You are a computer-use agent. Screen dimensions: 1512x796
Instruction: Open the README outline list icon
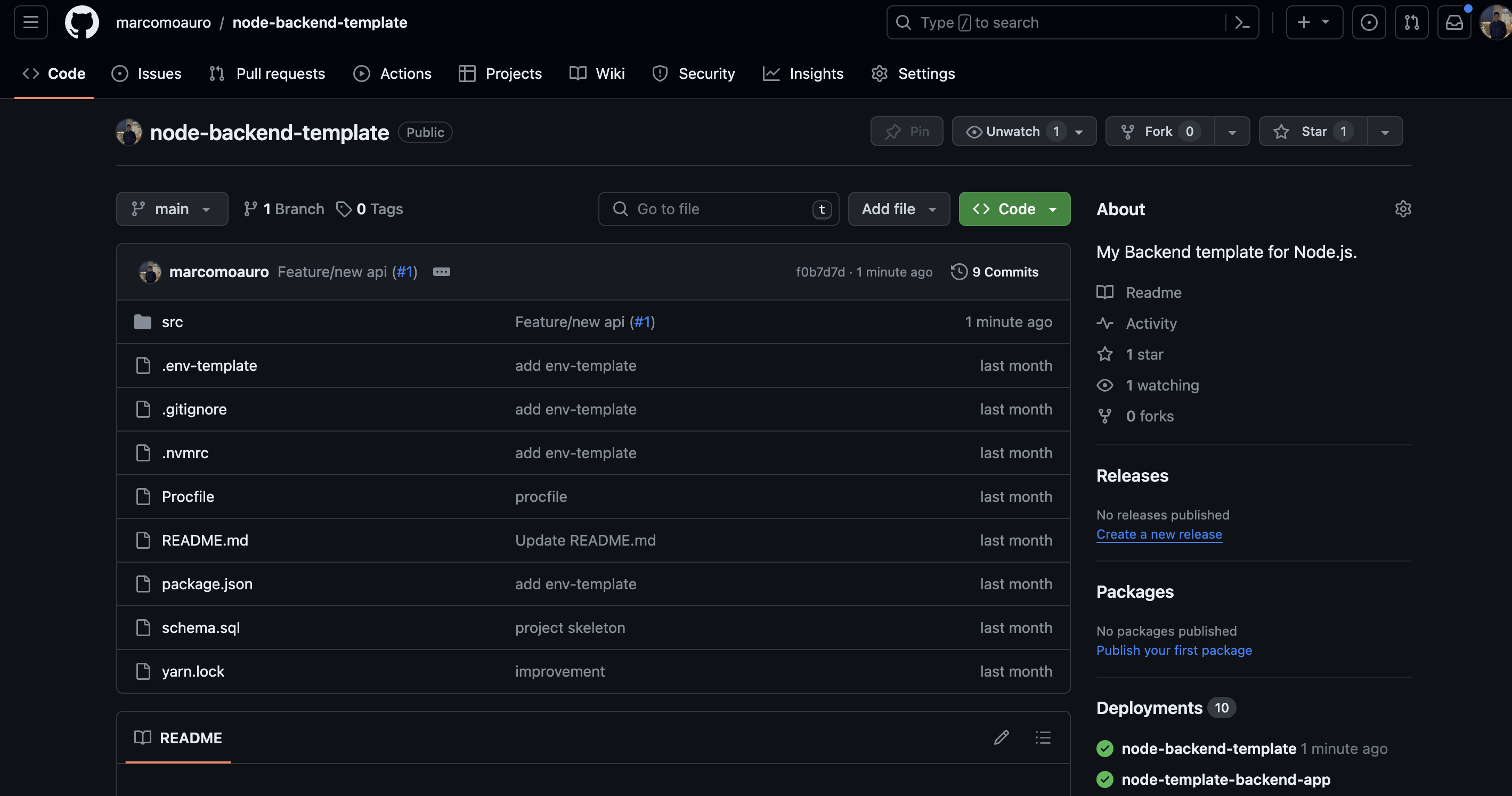coord(1043,737)
